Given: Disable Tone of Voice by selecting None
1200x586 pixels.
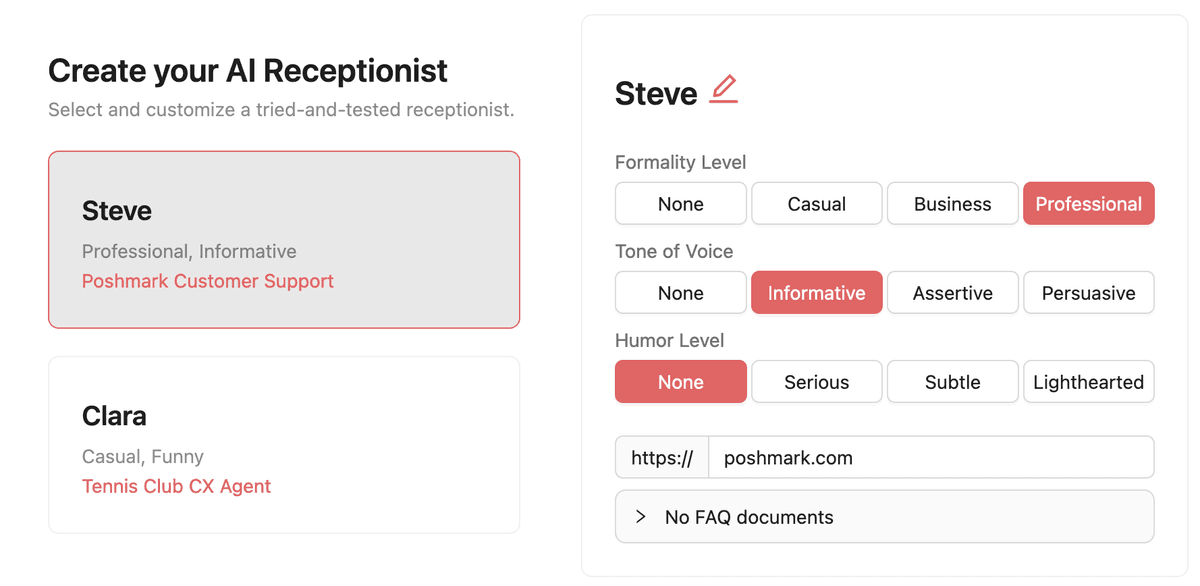Looking at the screenshot, I should click(x=680, y=292).
